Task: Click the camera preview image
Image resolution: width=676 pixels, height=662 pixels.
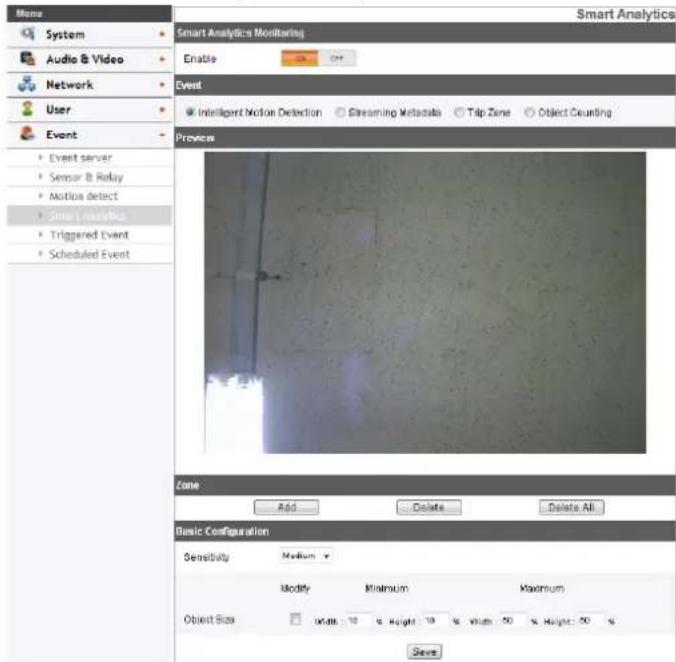Action: [x=425, y=303]
